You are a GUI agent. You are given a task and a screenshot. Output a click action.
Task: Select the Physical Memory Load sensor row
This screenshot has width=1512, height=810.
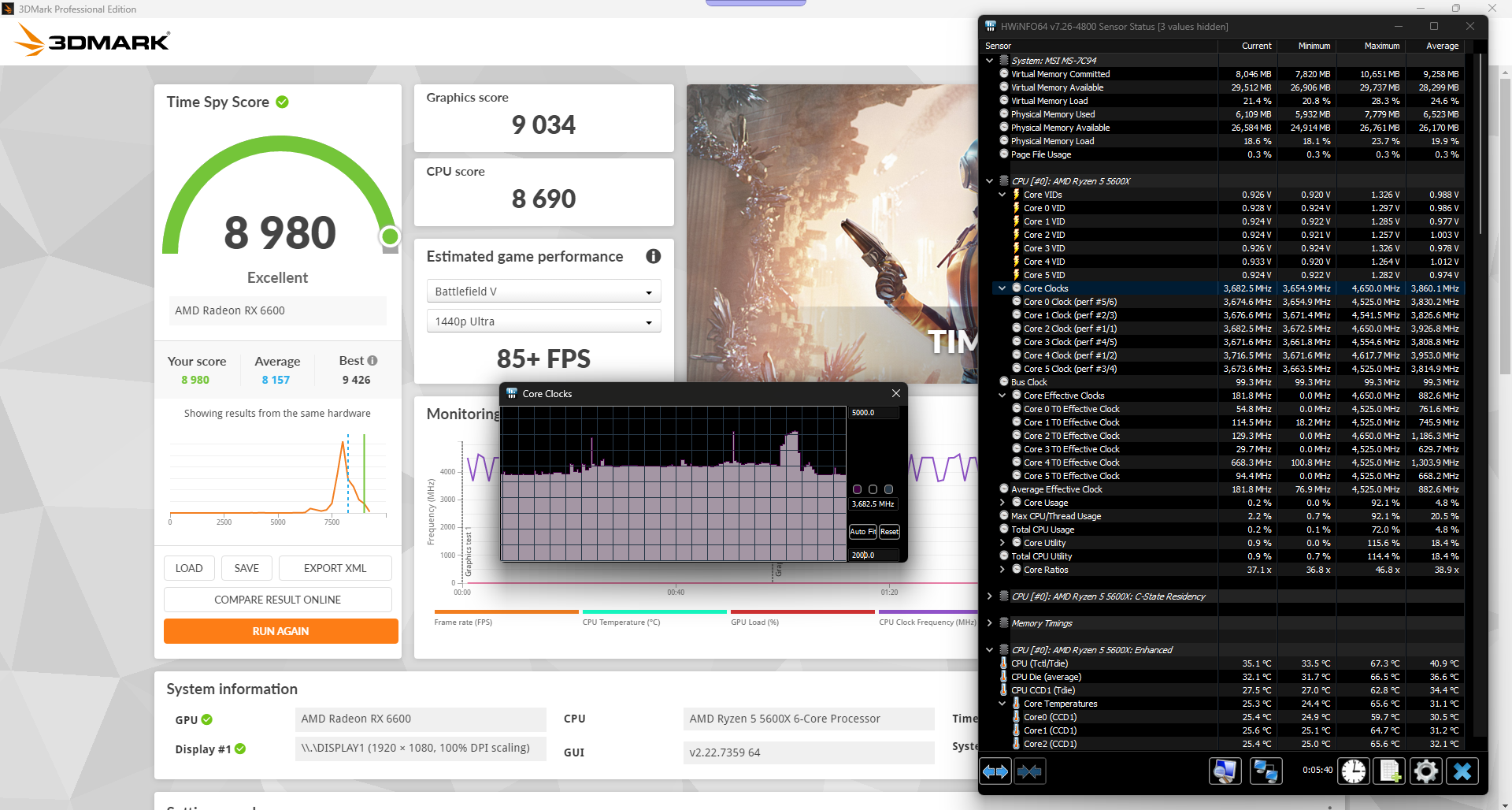(1224, 141)
